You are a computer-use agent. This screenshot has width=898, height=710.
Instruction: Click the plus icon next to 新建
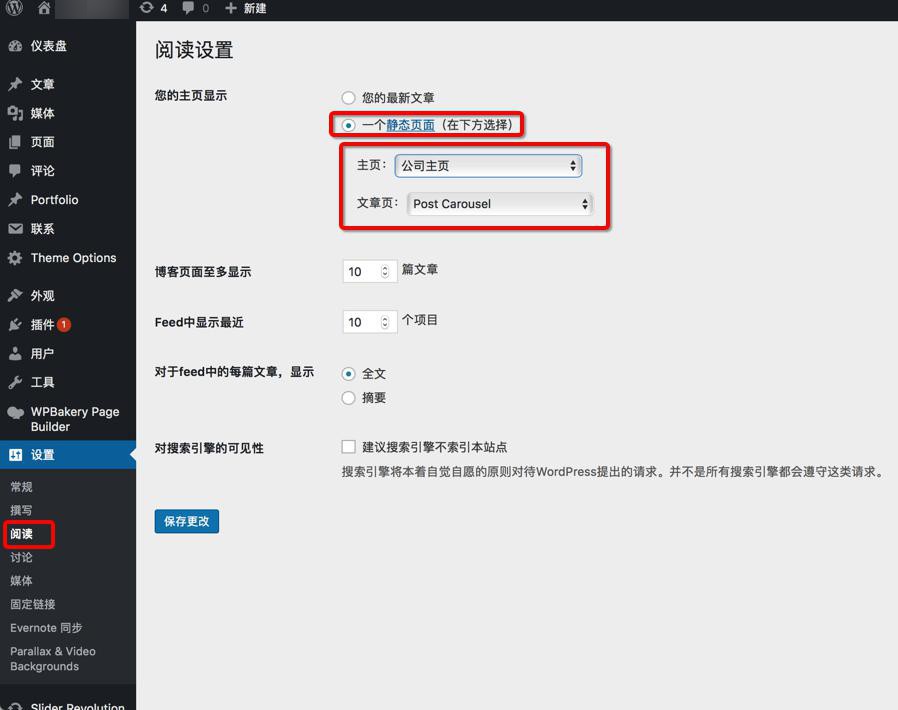231,8
